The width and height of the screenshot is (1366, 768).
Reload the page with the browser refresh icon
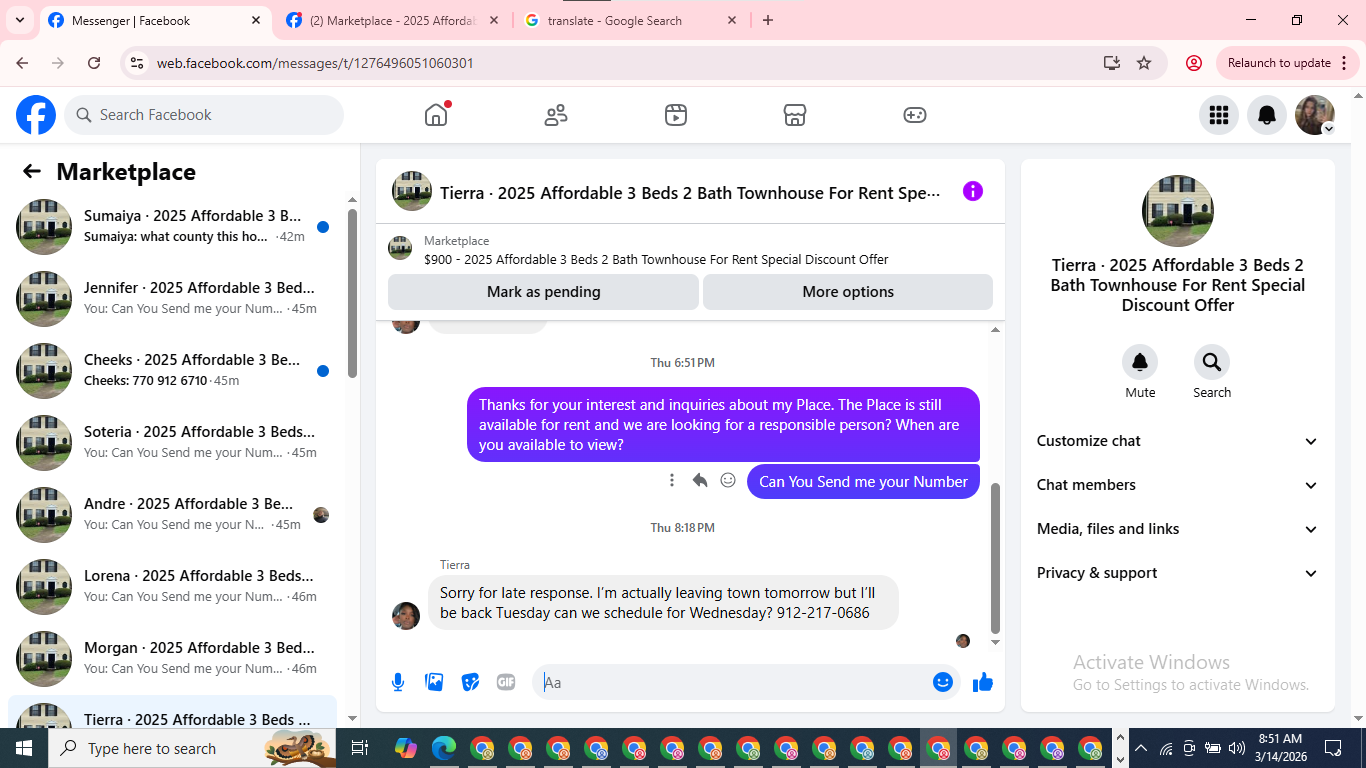94,63
